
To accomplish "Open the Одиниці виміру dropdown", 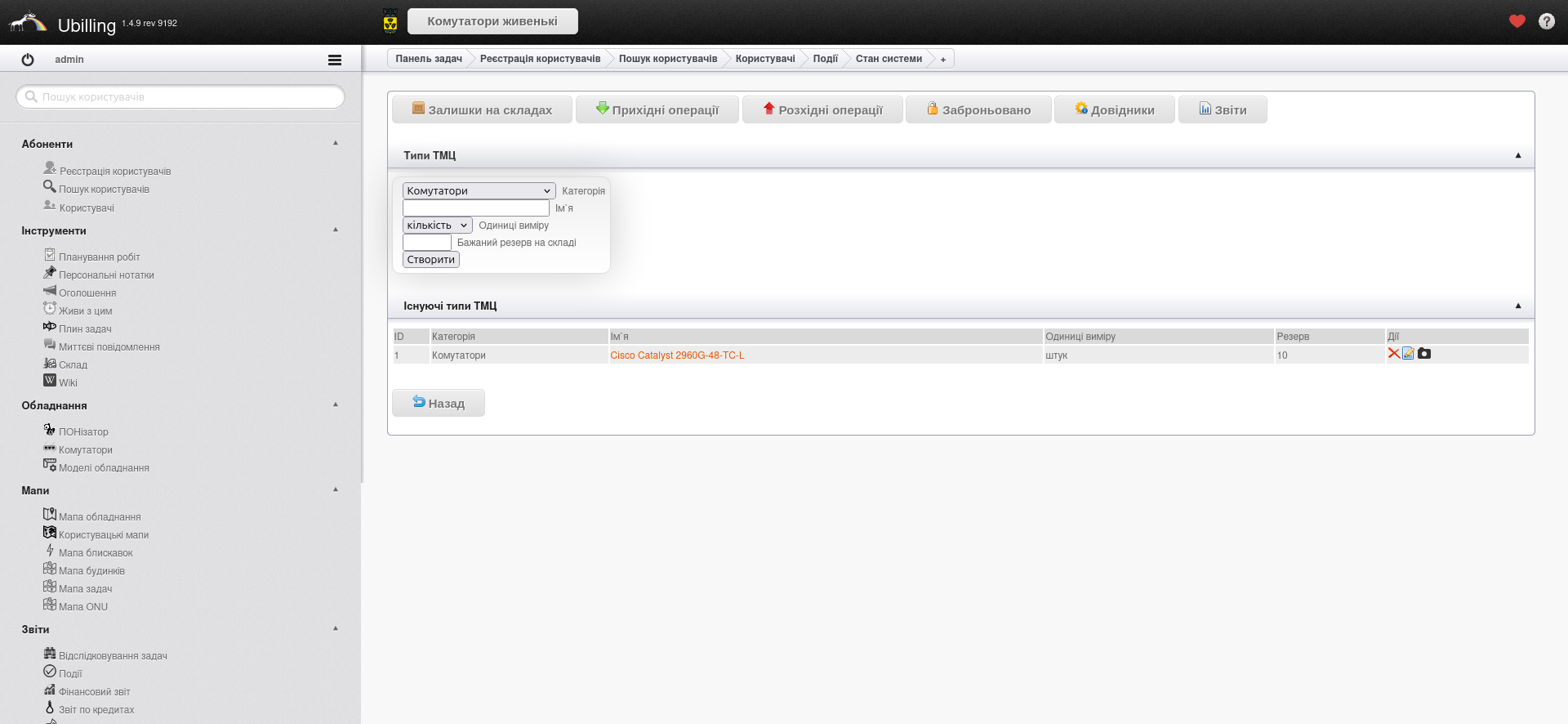I will point(437,225).
